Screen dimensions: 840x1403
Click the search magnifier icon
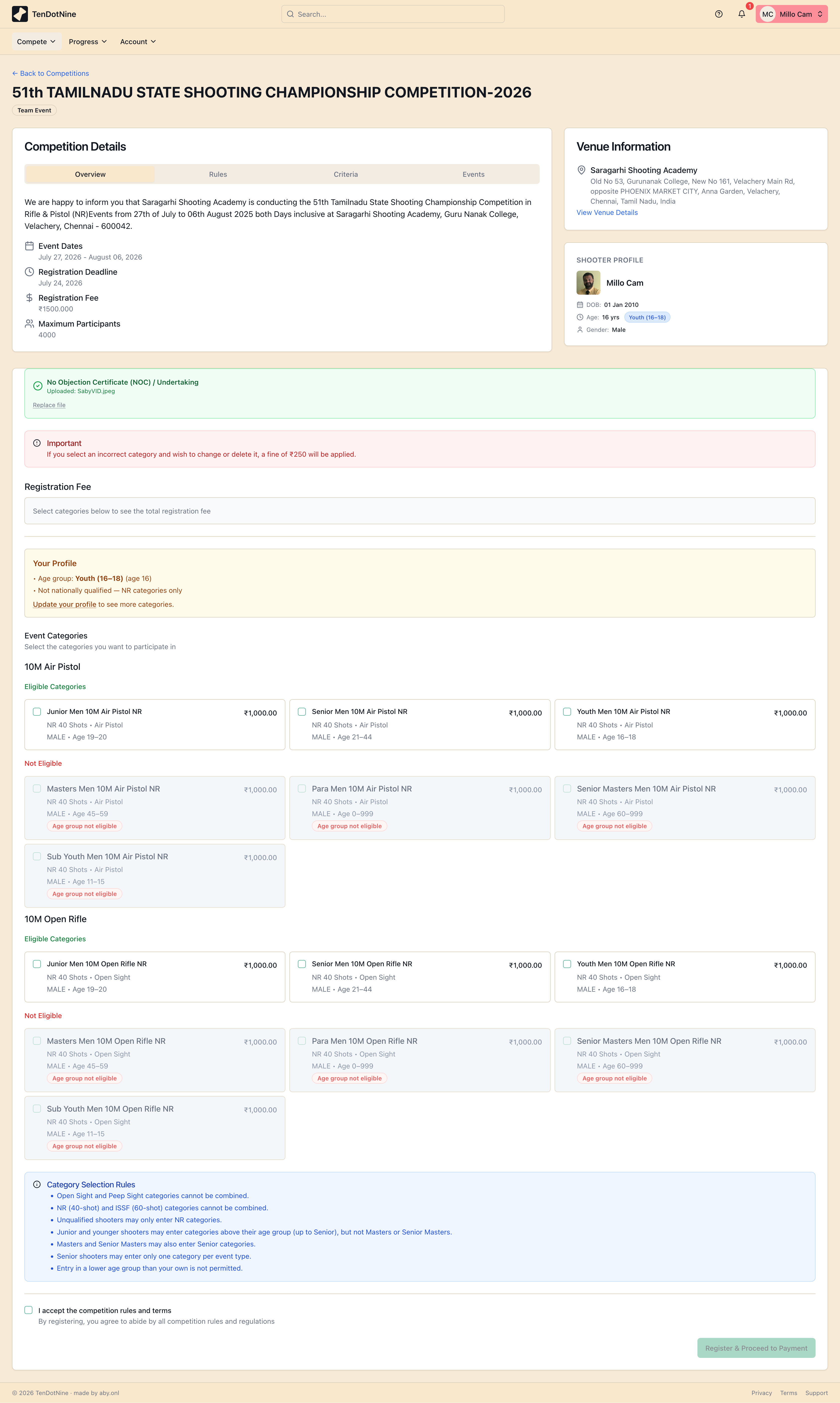pyautogui.click(x=290, y=14)
